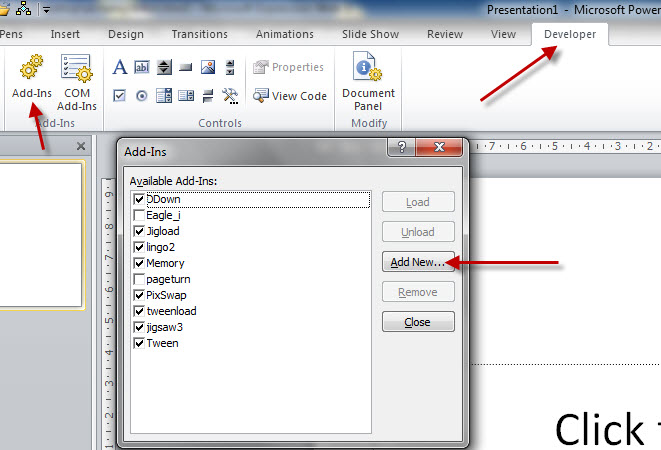Image resolution: width=661 pixels, height=450 pixels.
Task: Enable the Eagle_i add-in checkbox
Action: 139,215
